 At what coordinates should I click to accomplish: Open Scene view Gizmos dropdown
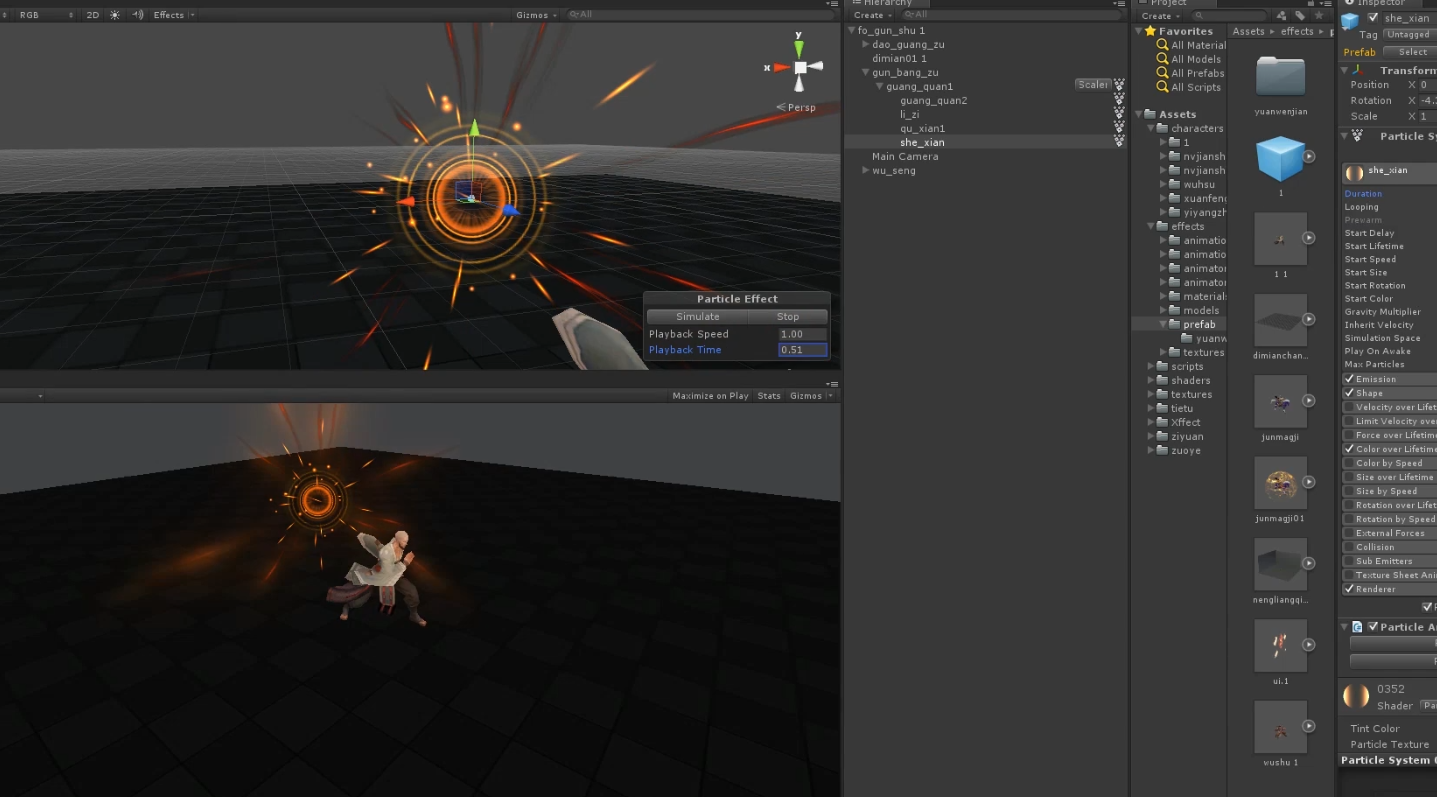coord(536,15)
